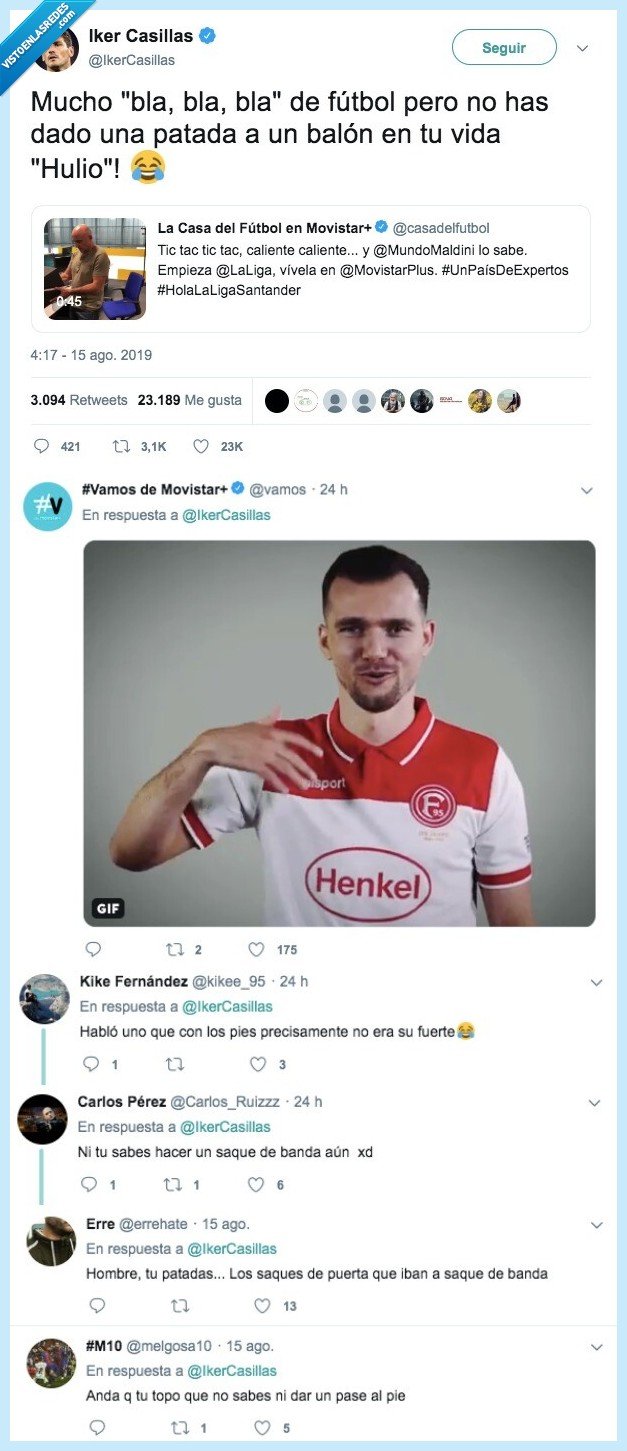The height and width of the screenshot is (1451, 627).
Task: Expand options chevron next to Seguir button
Action: [583, 47]
